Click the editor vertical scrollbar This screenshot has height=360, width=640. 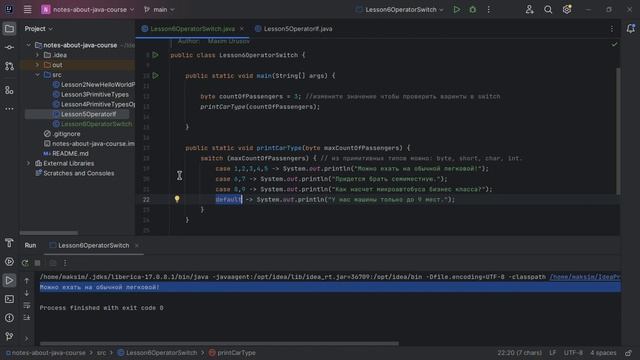(x=618, y=131)
